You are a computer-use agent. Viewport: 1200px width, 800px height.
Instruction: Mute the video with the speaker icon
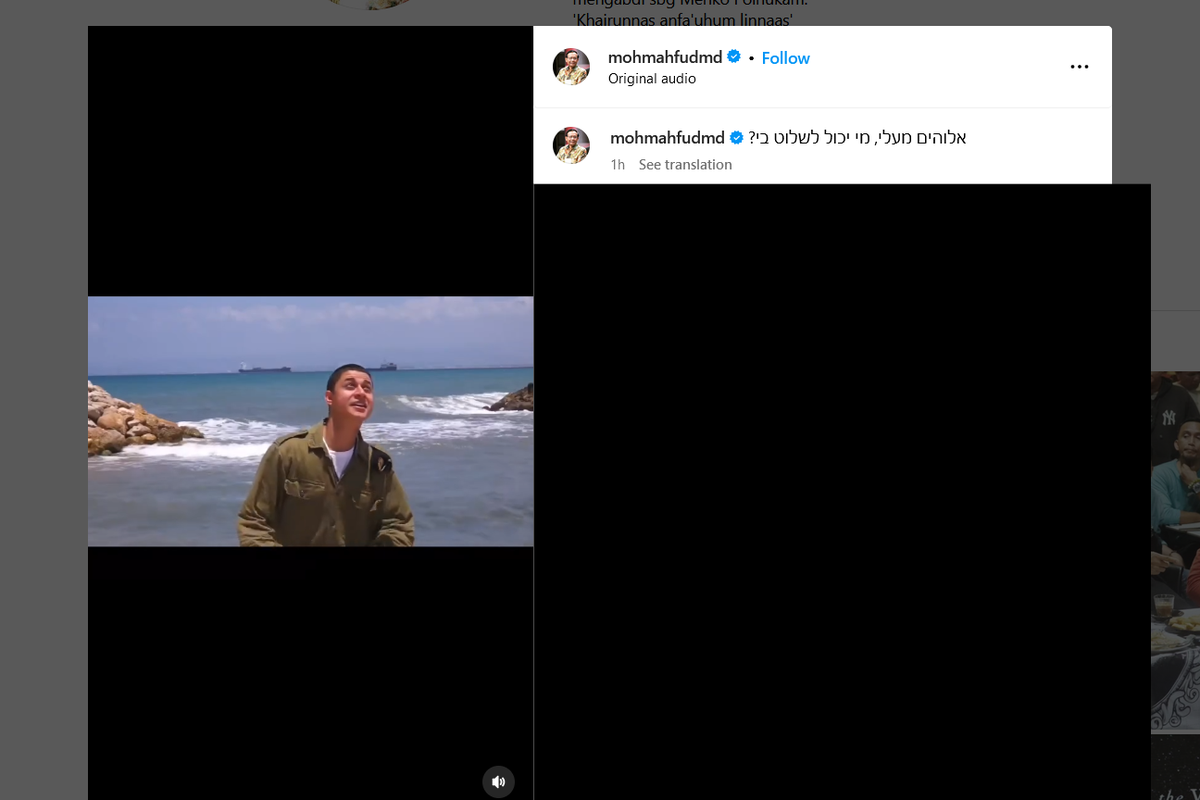pos(498,781)
